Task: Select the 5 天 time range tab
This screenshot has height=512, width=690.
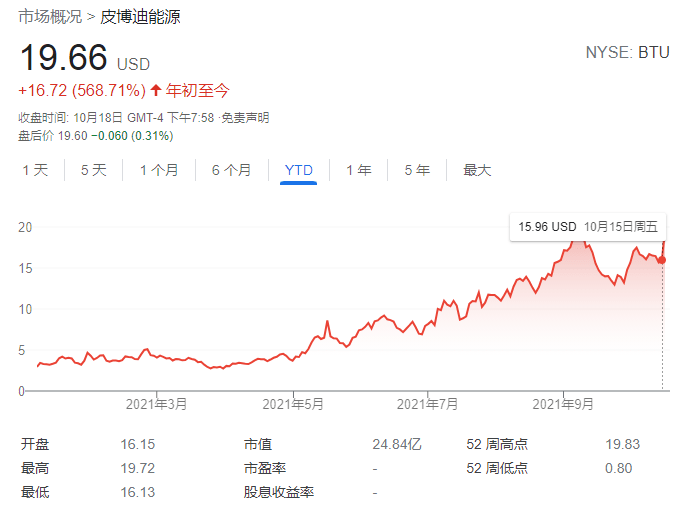Action: click(94, 170)
